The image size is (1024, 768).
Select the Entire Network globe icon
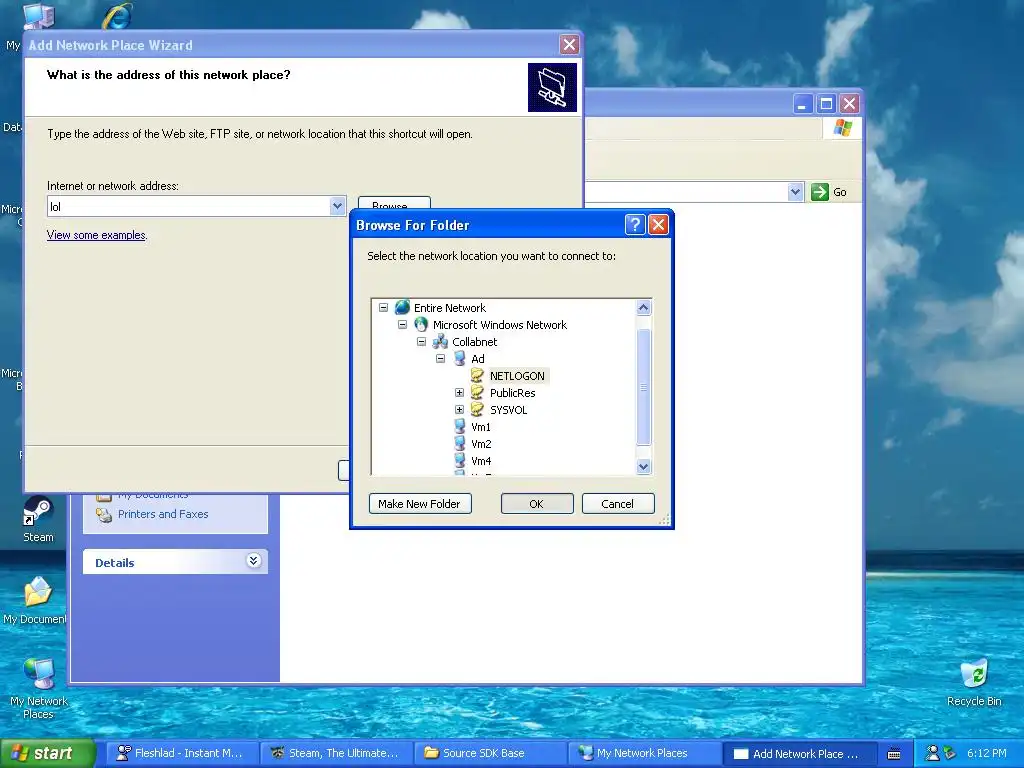click(x=402, y=307)
